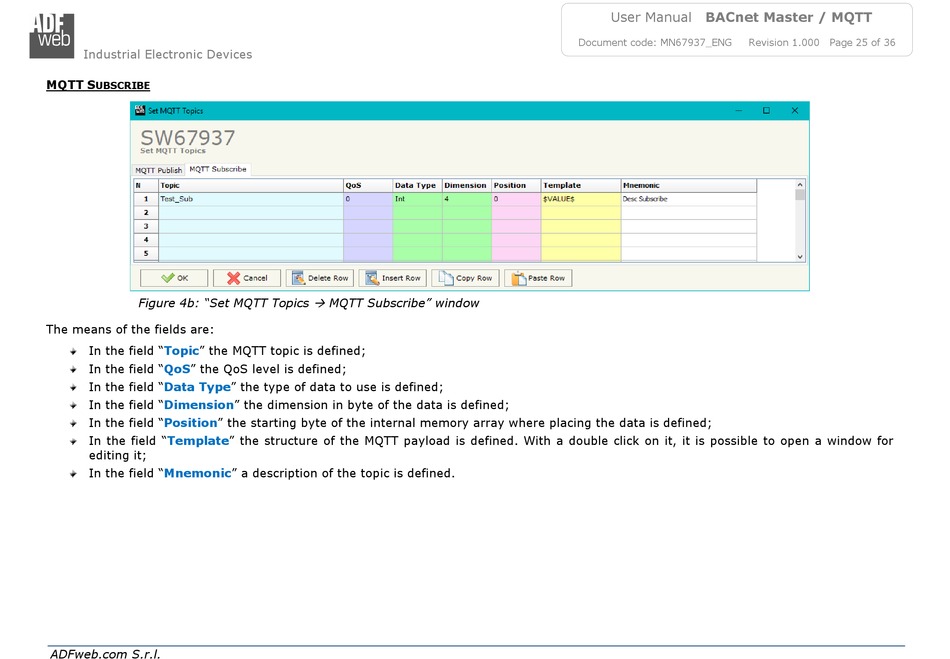Click the Template column header

581,185
